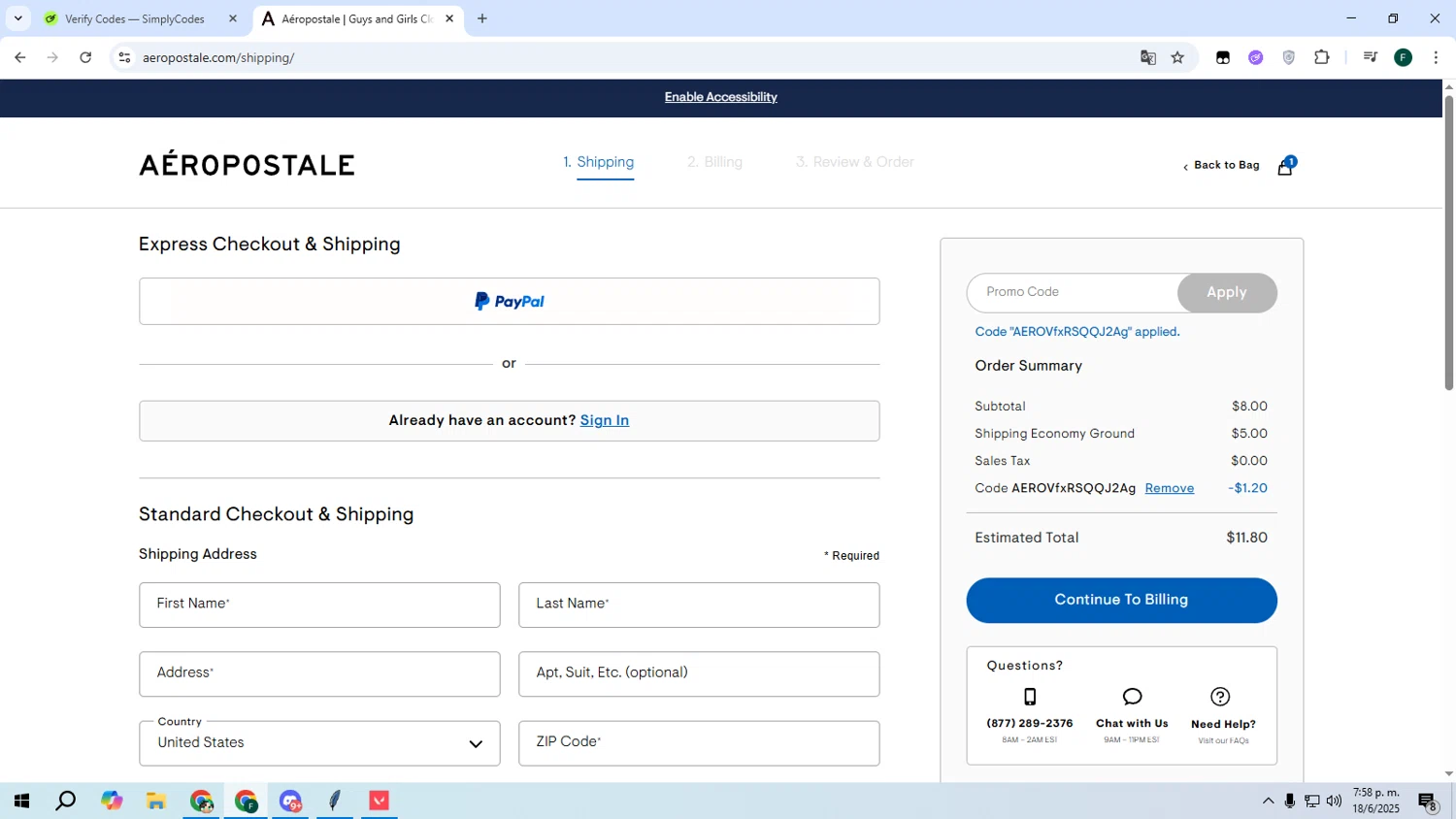Open the Chat with Us speech bubble icon
This screenshot has height=819, width=1456.
tap(1132, 697)
